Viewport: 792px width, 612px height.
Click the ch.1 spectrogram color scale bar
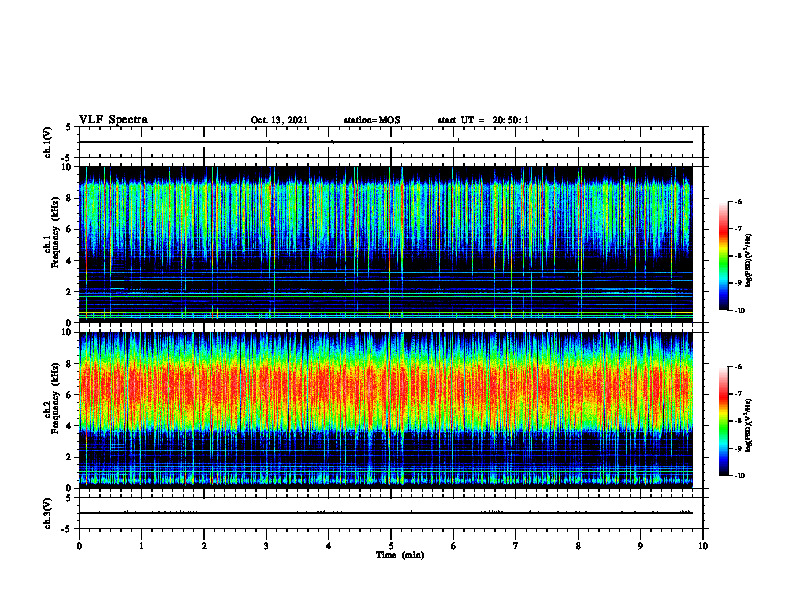(724, 256)
